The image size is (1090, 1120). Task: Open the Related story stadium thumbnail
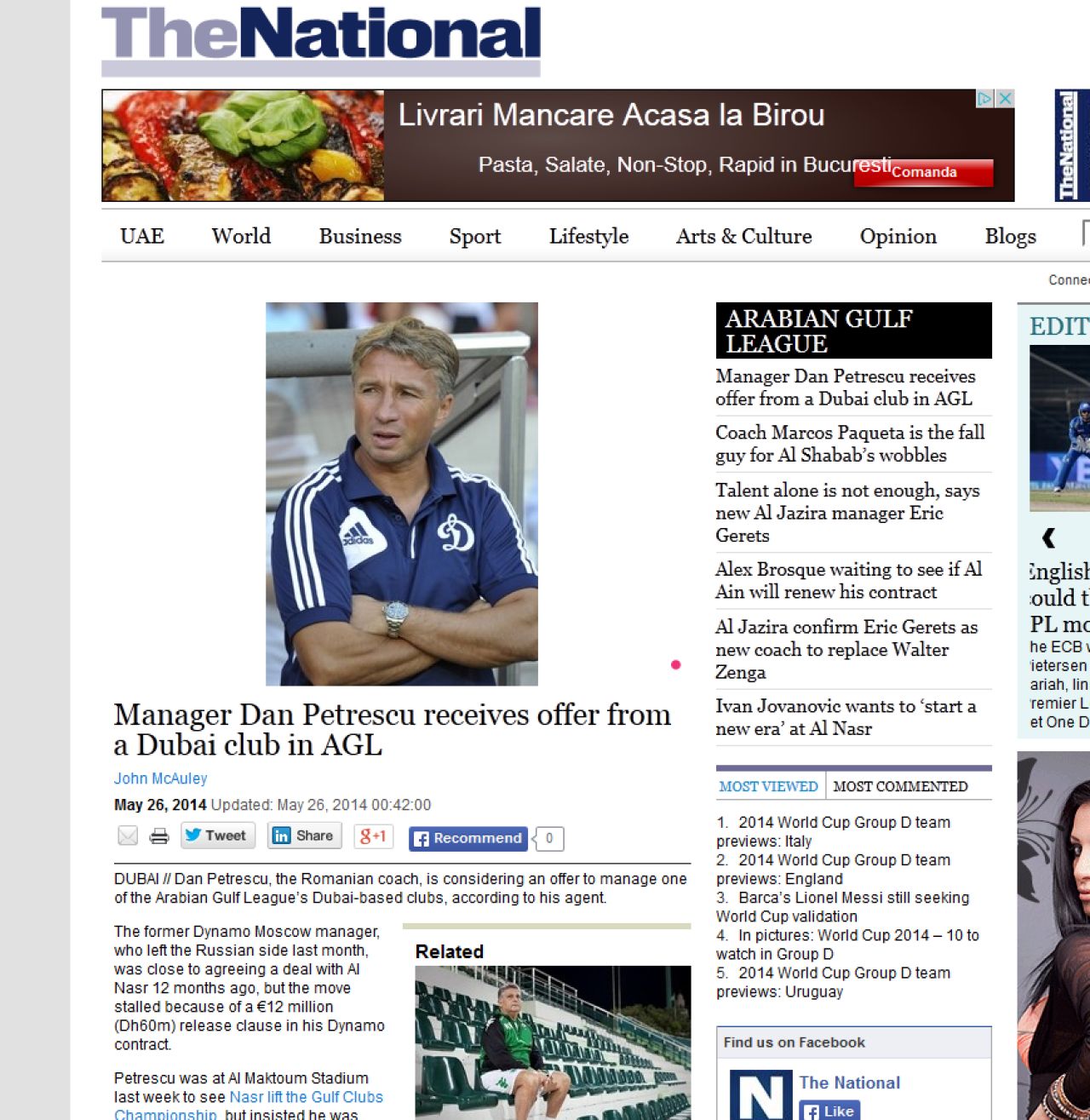click(x=553, y=1042)
